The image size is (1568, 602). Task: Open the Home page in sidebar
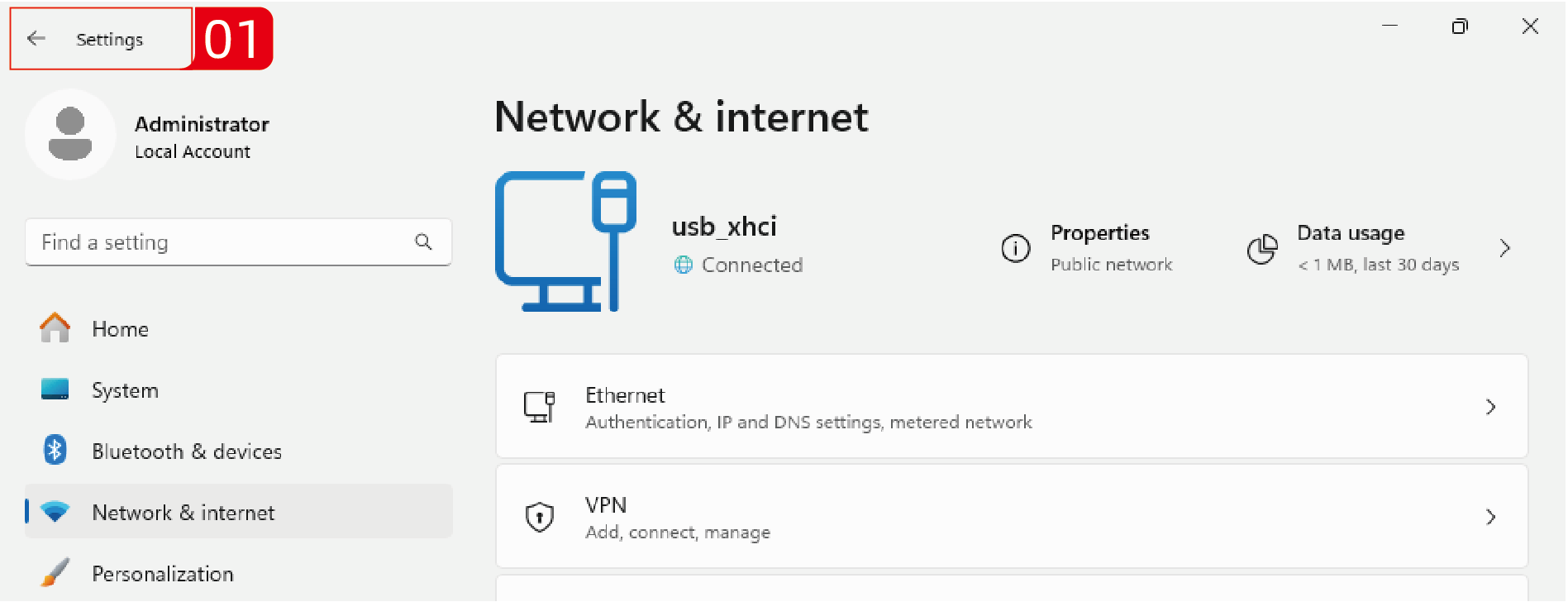tap(120, 329)
